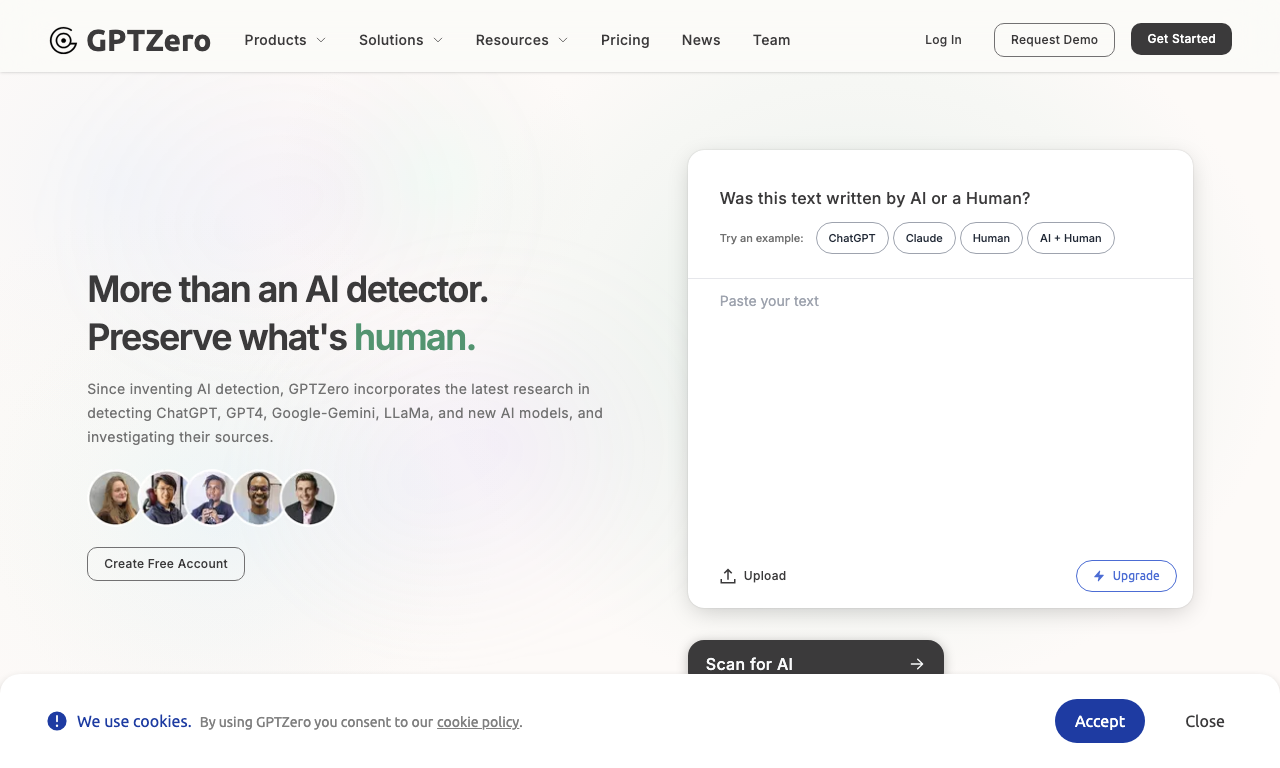Click inside the Paste your text field

(x=940, y=410)
